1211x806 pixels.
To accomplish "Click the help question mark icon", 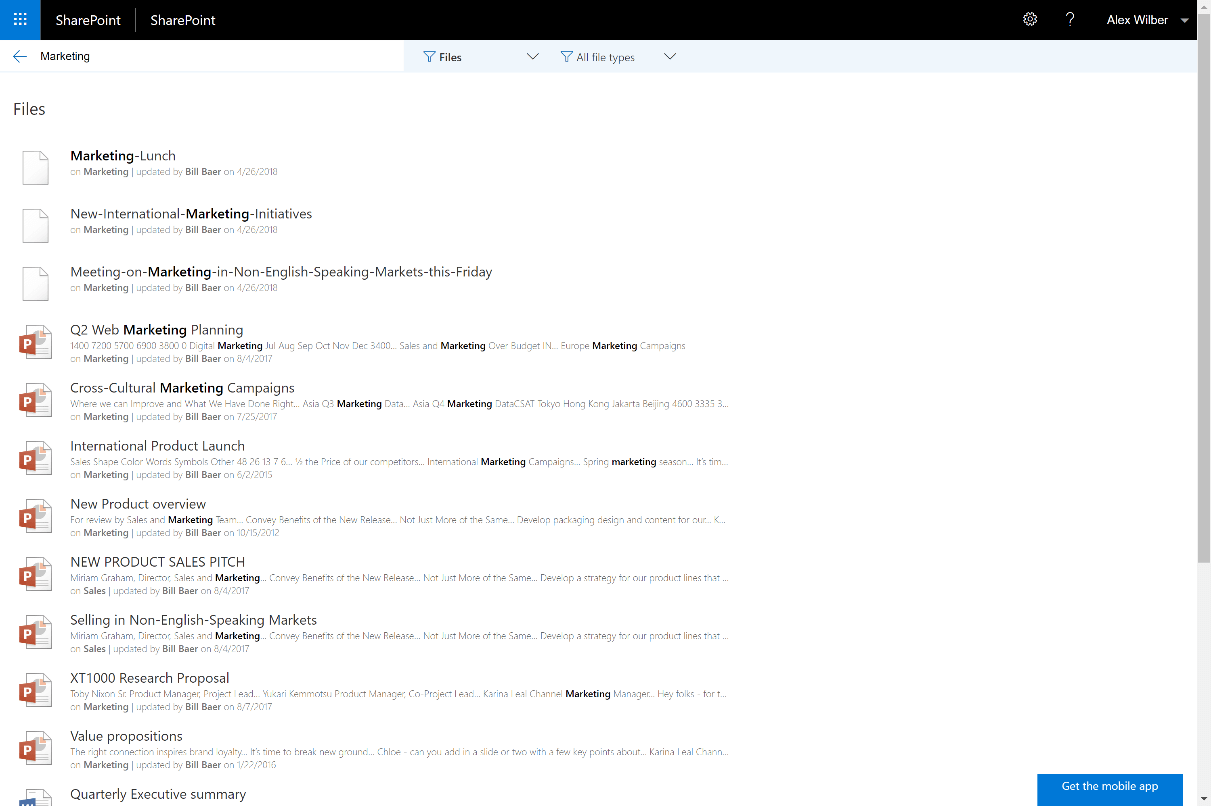I will point(1070,20).
